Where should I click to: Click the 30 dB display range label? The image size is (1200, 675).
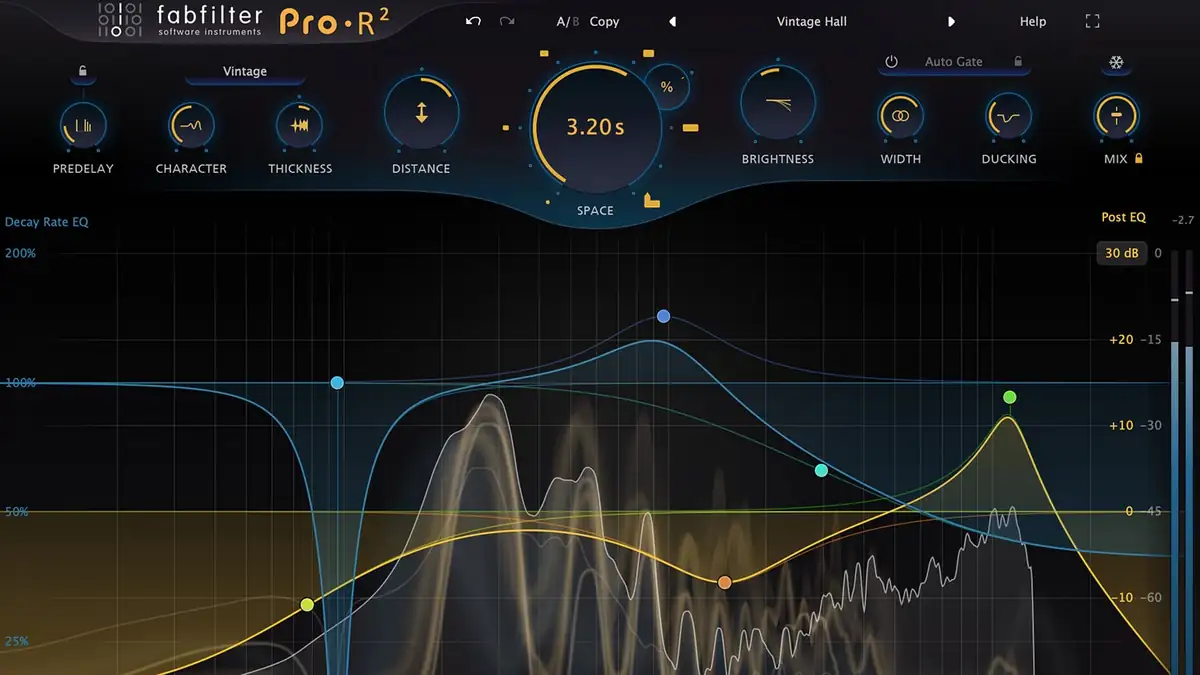pos(1122,253)
